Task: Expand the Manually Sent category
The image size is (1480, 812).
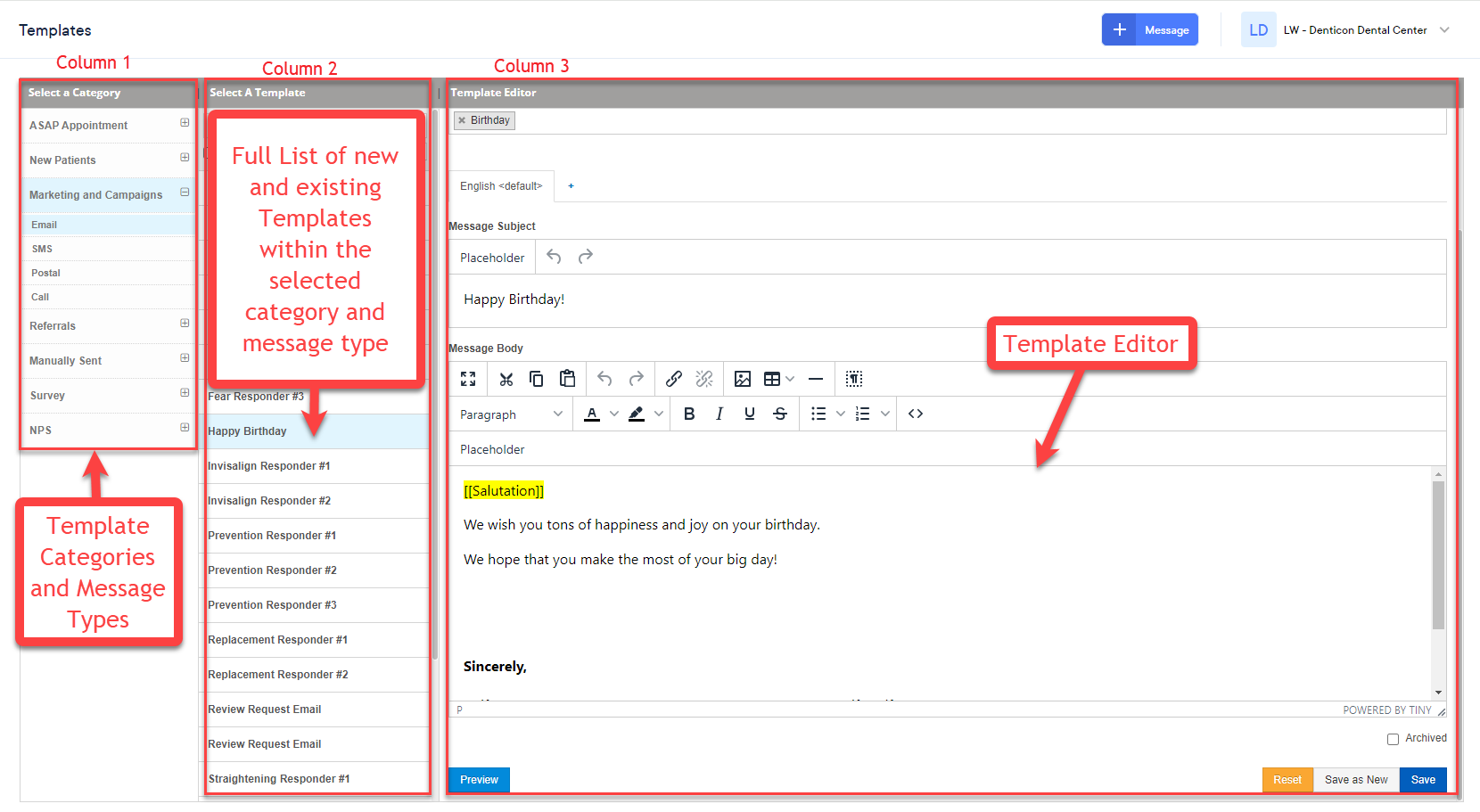Action: [x=185, y=358]
